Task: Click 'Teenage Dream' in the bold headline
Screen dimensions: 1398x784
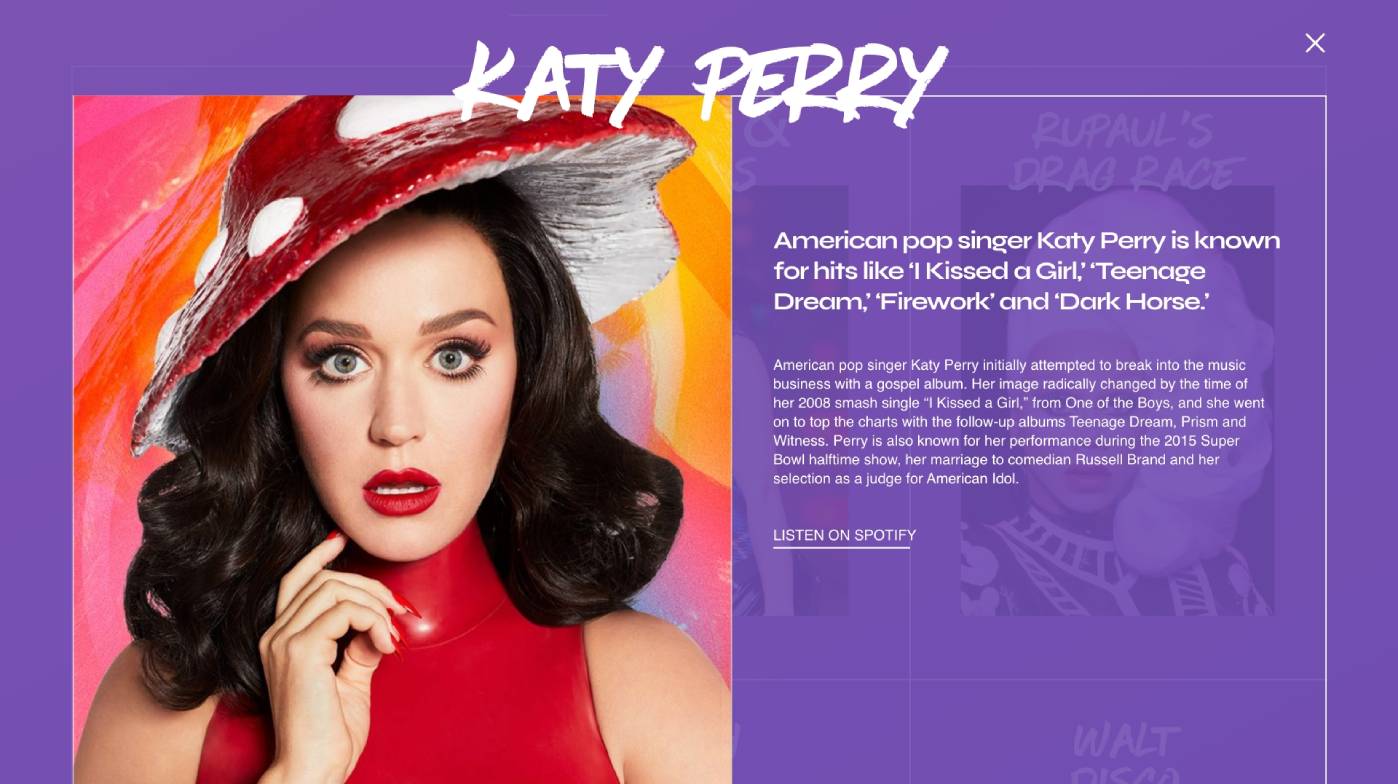Action: coord(989,286)
